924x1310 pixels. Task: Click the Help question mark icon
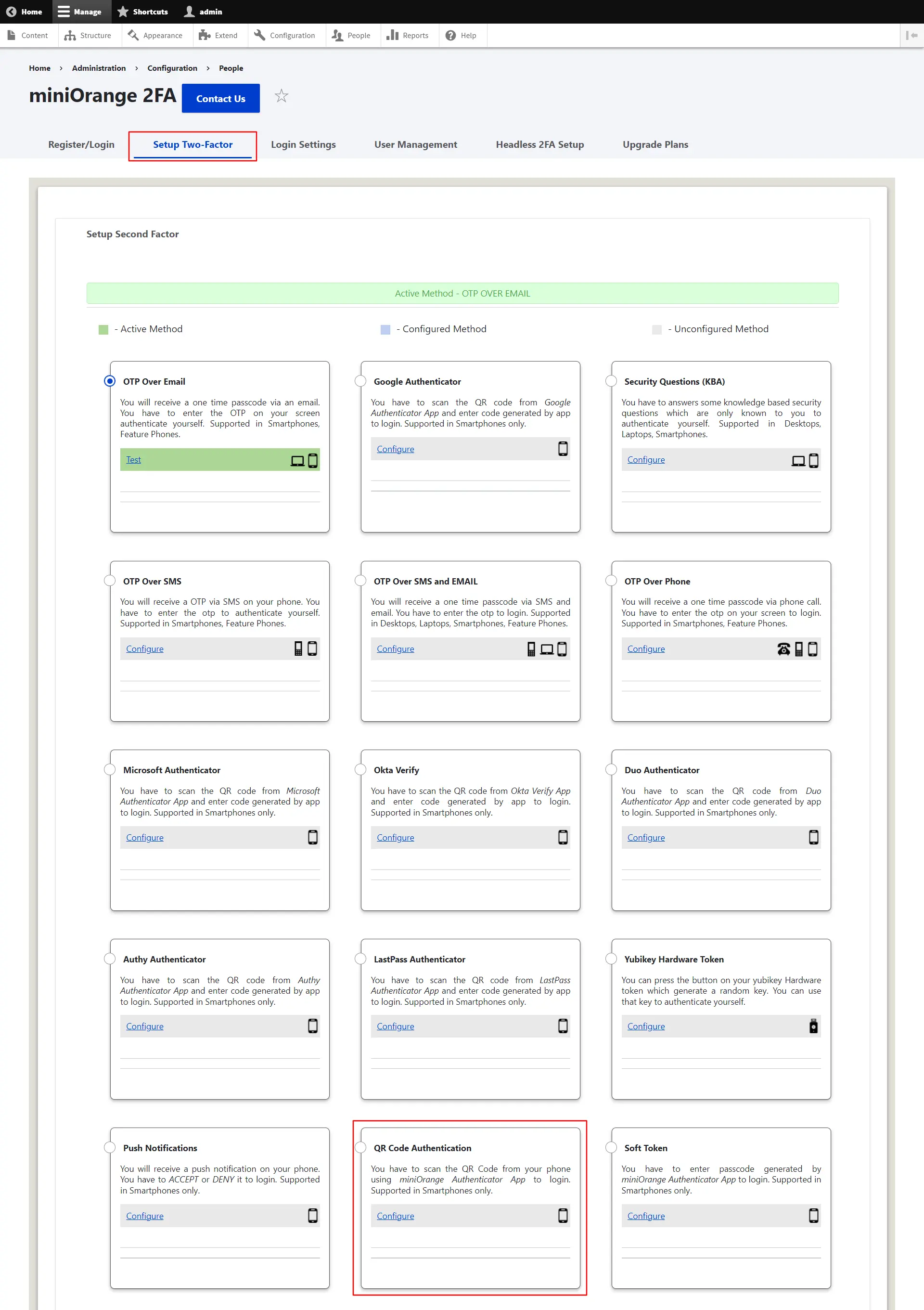click(x=450, y=35)
